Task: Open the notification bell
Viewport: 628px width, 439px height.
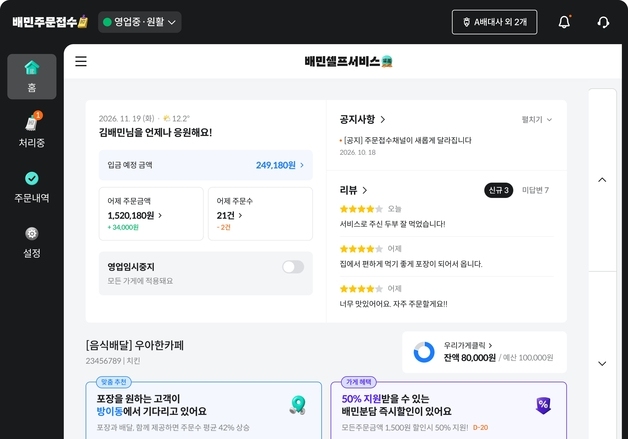Action: (564, 22)
